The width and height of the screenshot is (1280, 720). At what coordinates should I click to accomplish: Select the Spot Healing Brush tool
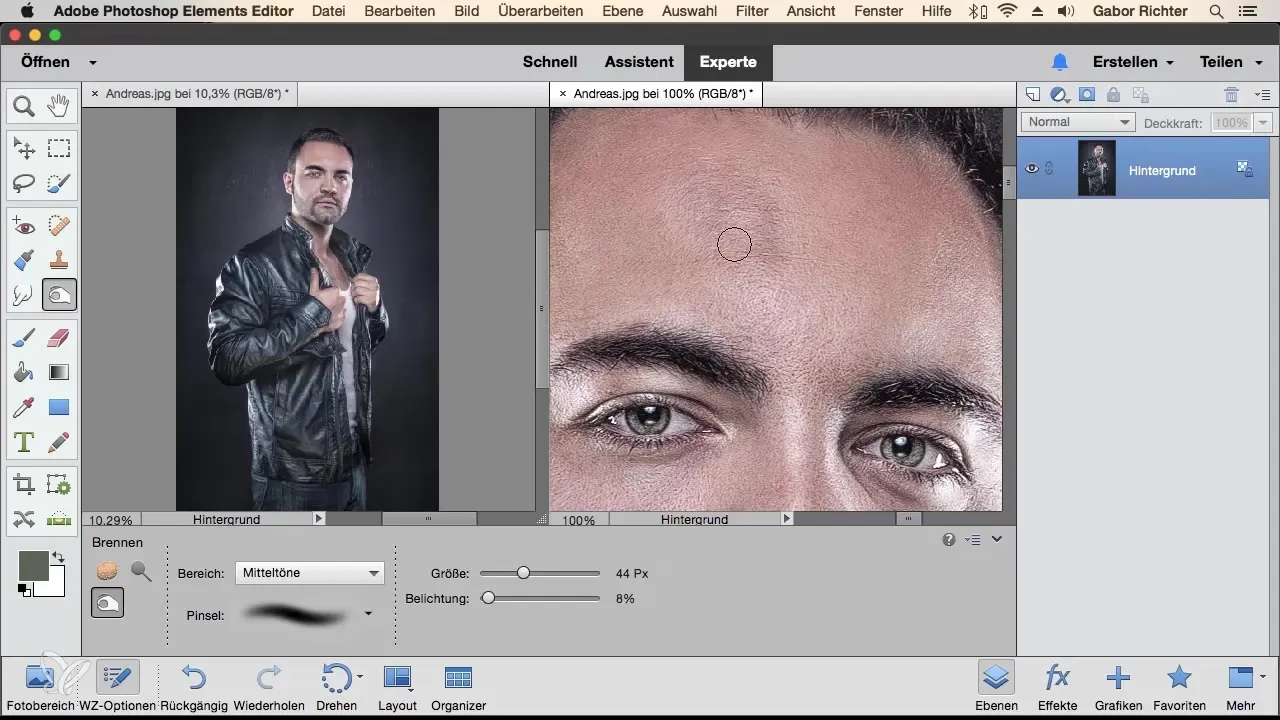(x=59, y=227)
